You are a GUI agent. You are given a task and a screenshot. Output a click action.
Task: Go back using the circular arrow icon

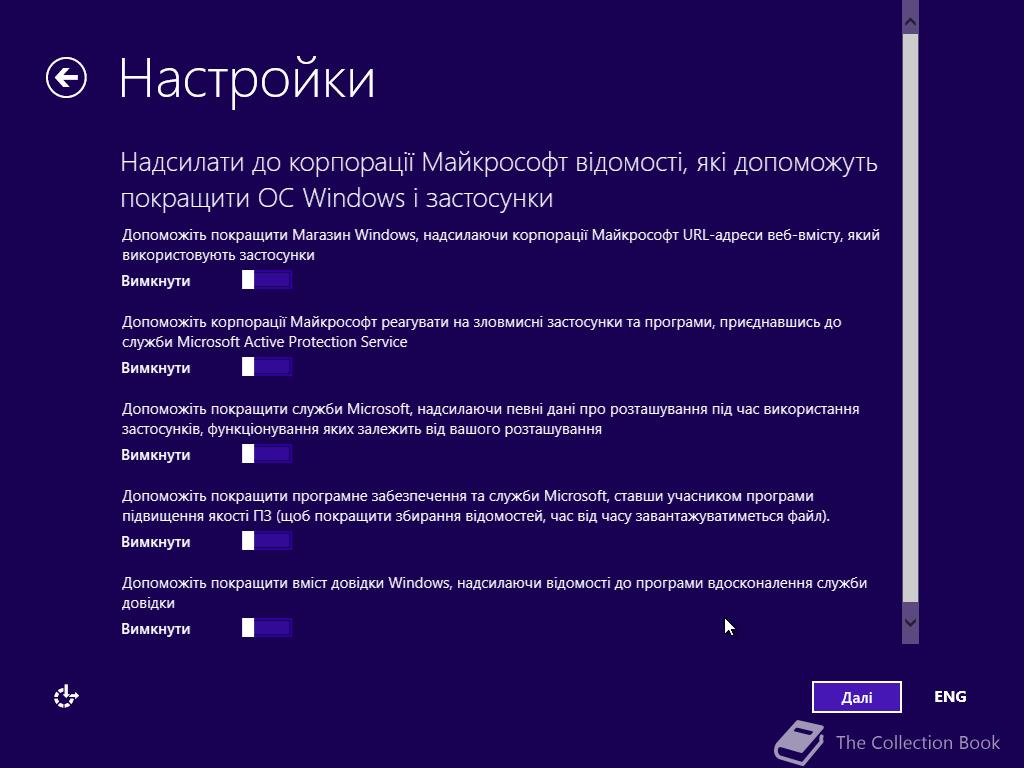[66, 78]
